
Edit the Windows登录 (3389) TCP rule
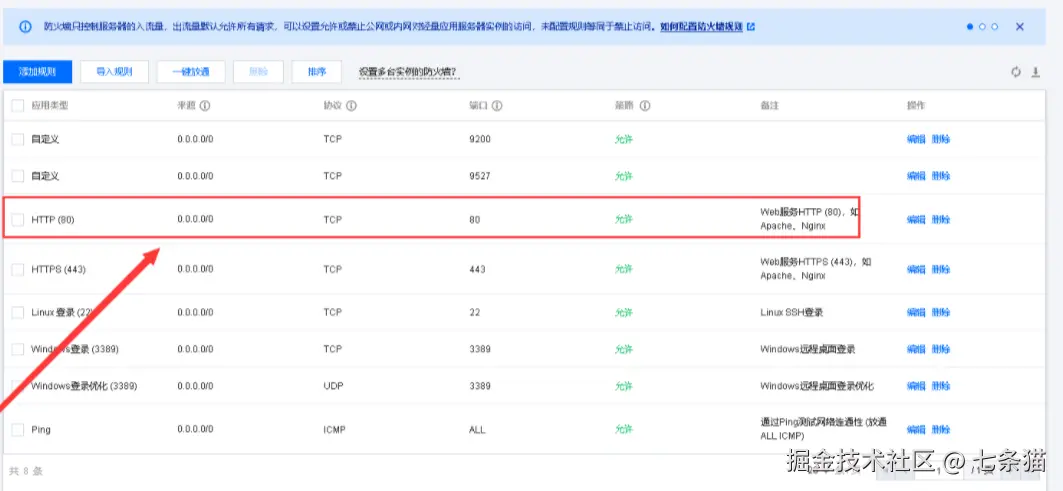pyautogui.click(x=916, y=349)
